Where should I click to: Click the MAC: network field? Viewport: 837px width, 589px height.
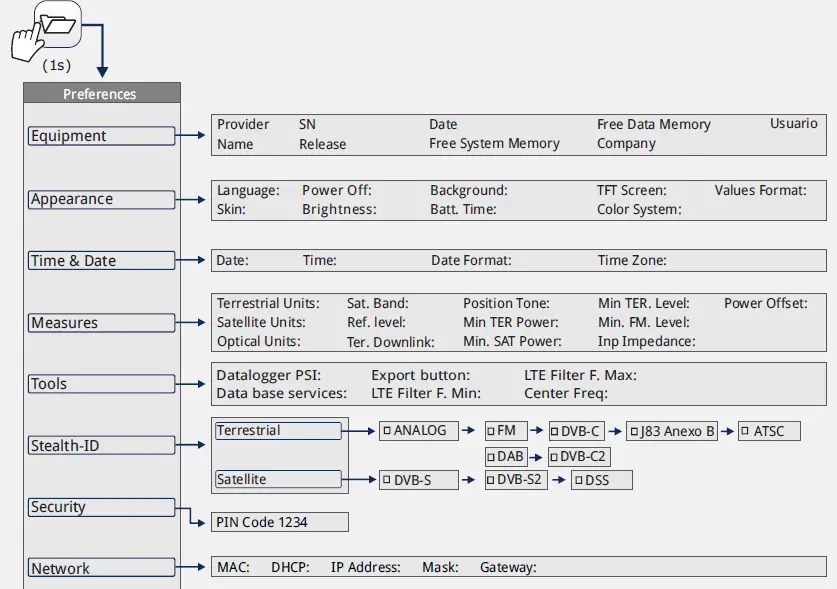click(x=233, y=567)
